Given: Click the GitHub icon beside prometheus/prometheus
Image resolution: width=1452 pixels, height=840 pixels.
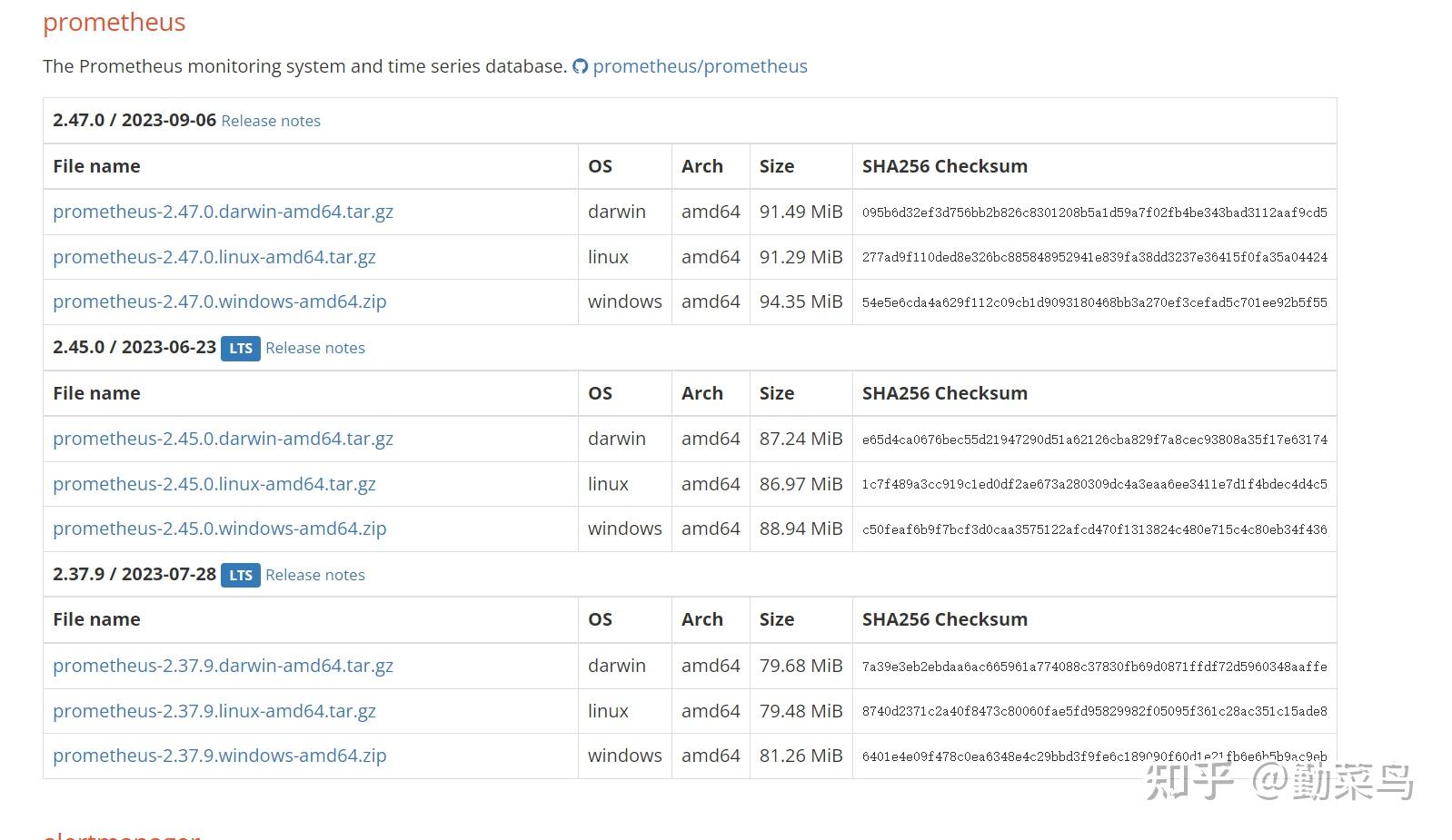Looking at the screenshot, I should point(580,66).
